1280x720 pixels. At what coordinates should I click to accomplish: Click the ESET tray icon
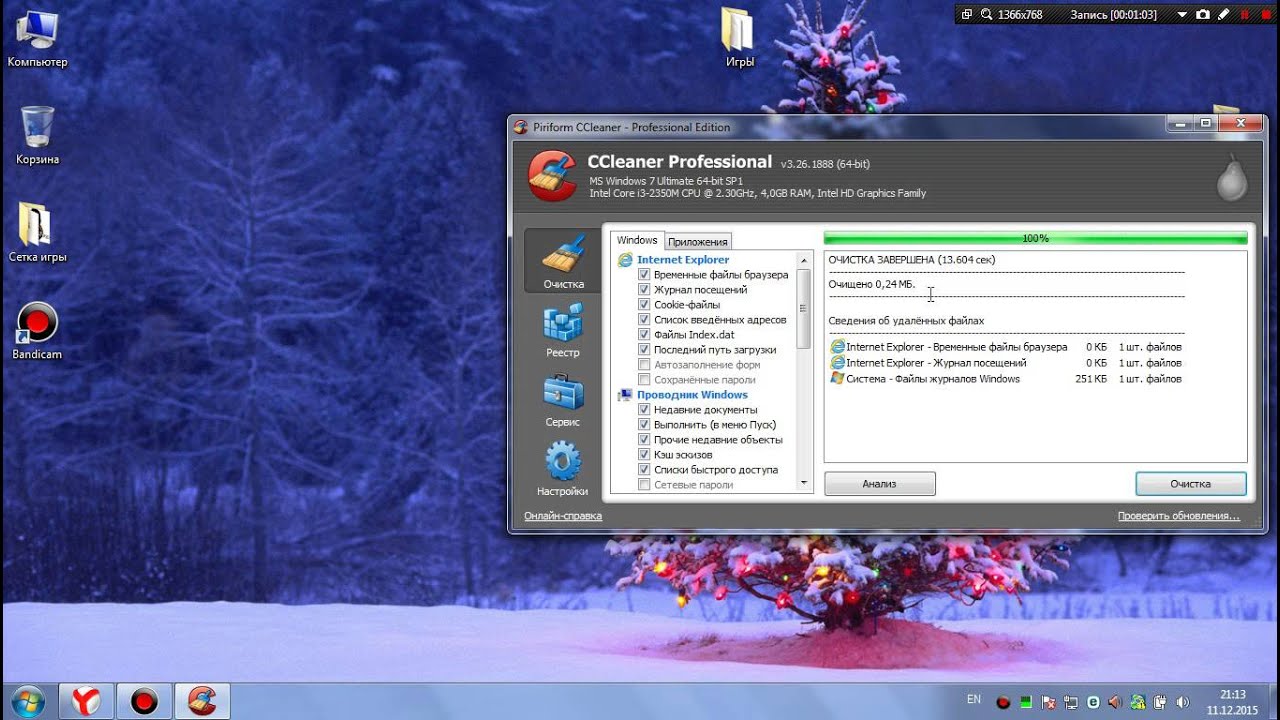[1093, 702]
